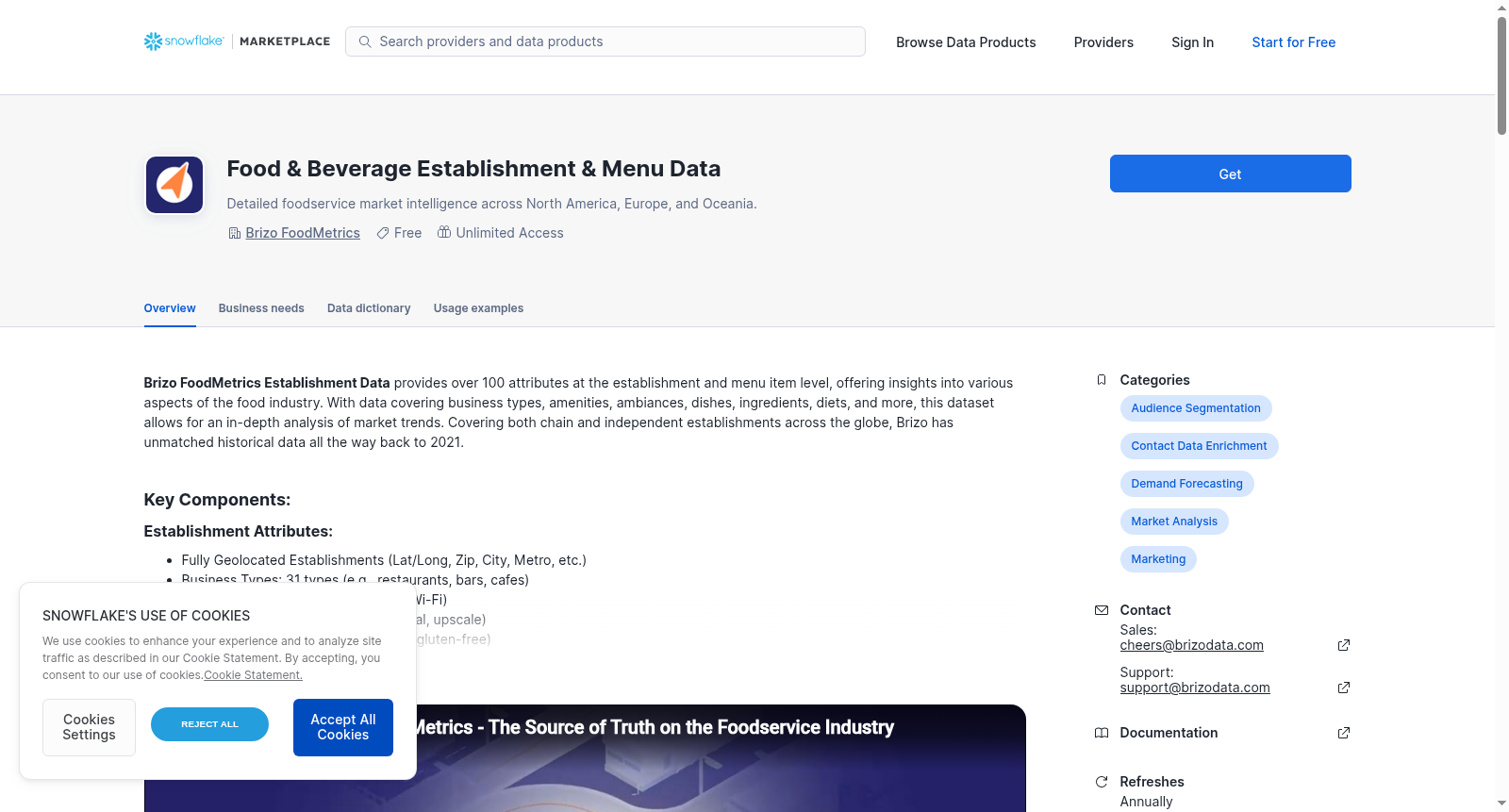Click the provider building icon beside Brizo FoodMetrics
Image resolution: width=1509 pixels, height=812 pixels.
[235, 233]
